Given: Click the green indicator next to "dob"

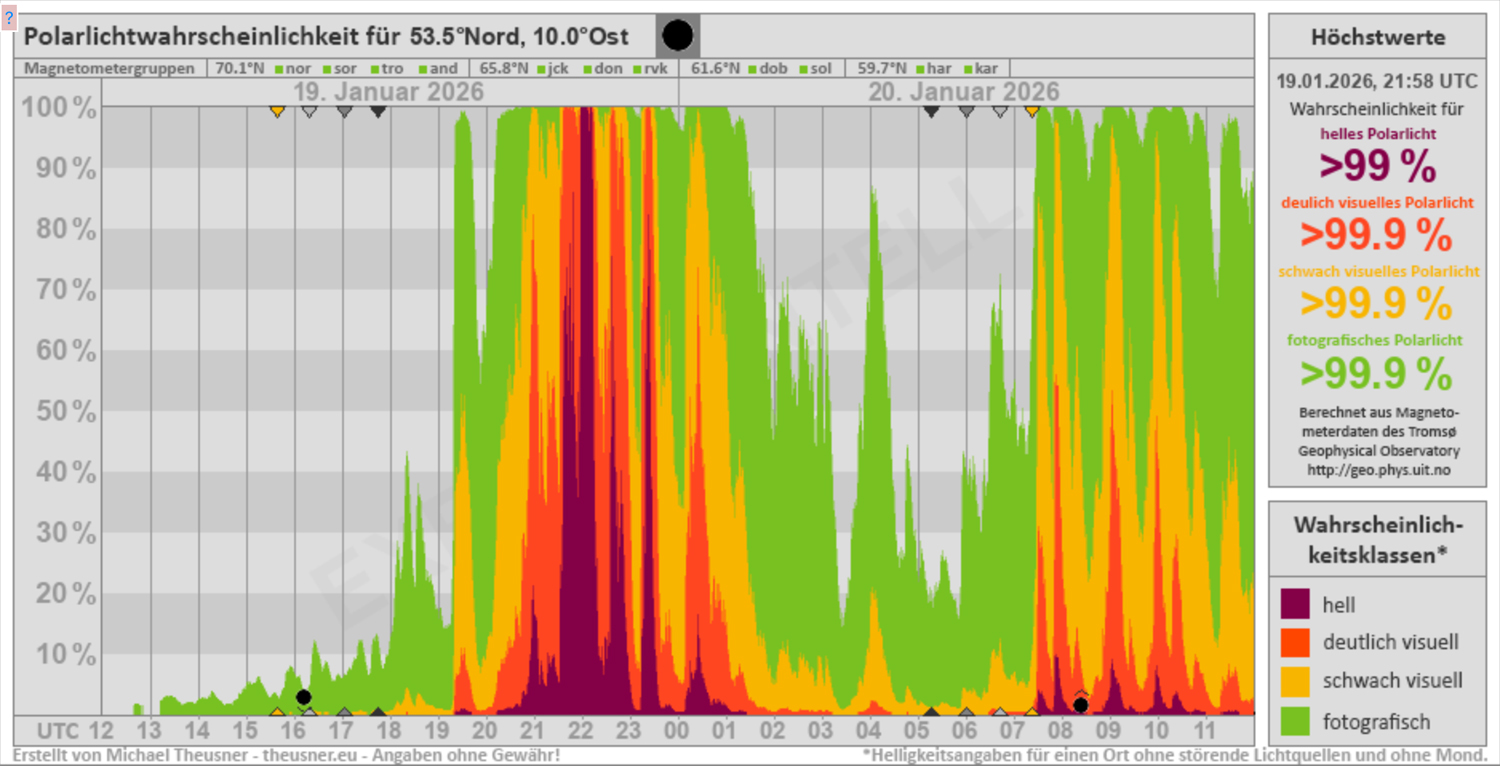Looking at the screenshot, I should [751, 69].
